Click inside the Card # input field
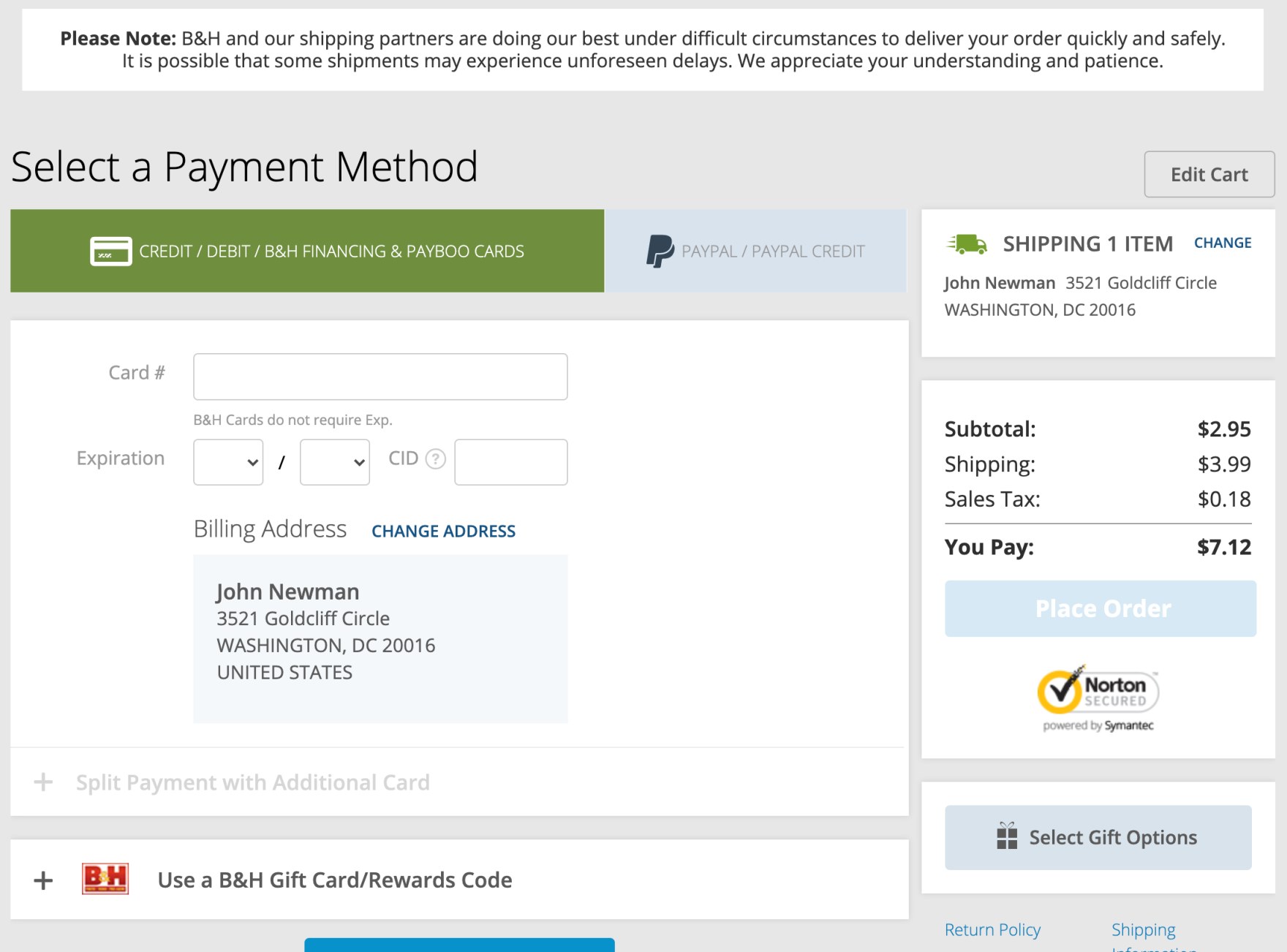This screenshot has width=1287, height=952. 380,376
